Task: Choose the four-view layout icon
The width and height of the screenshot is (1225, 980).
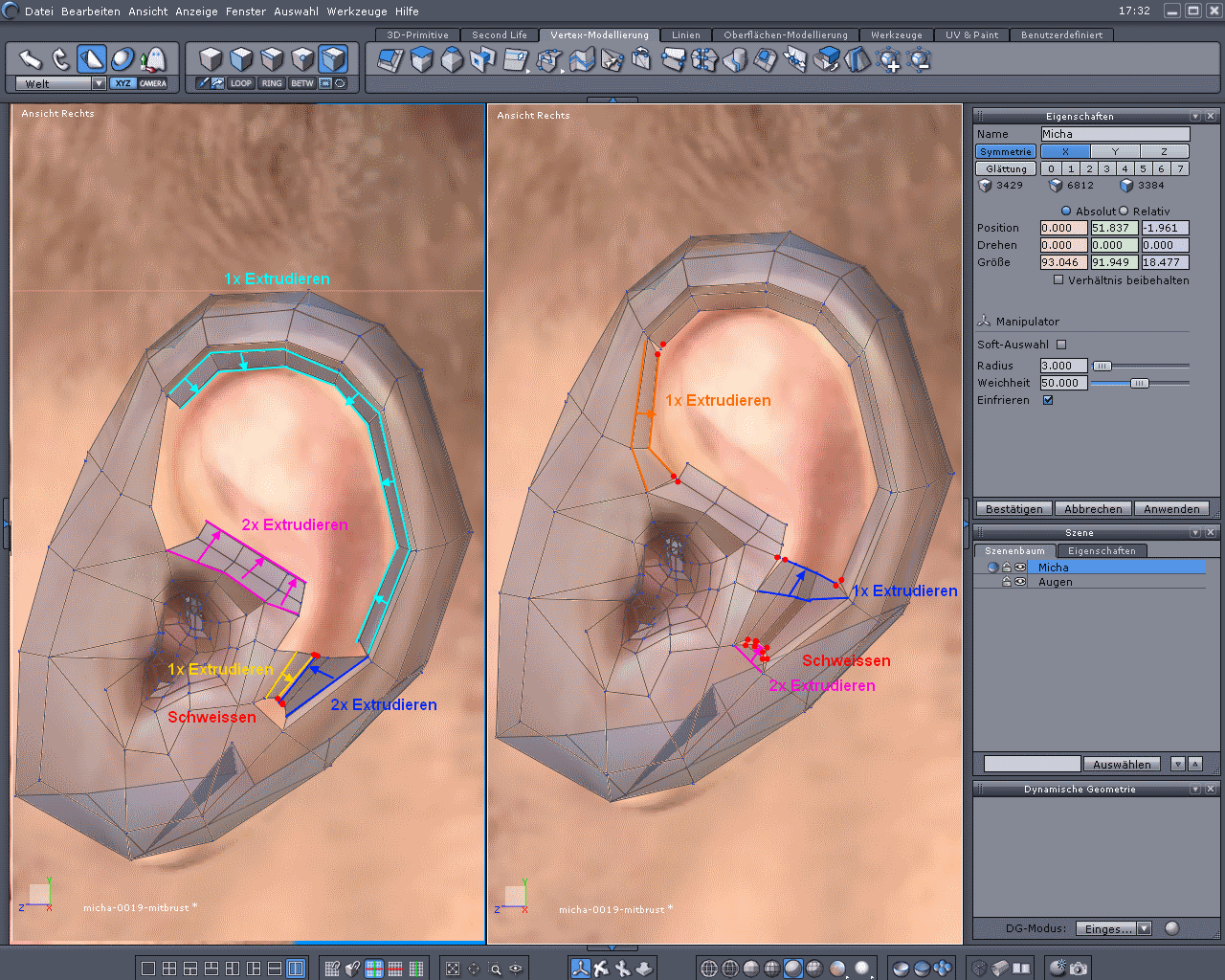Action: (169, 969)
